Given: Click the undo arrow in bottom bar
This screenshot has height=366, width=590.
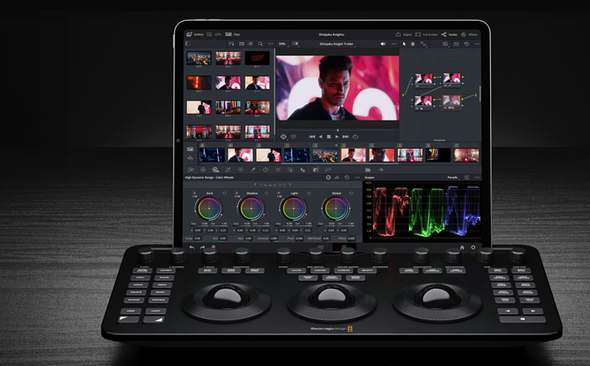Looking at the screenshot, I should [192, 248].
